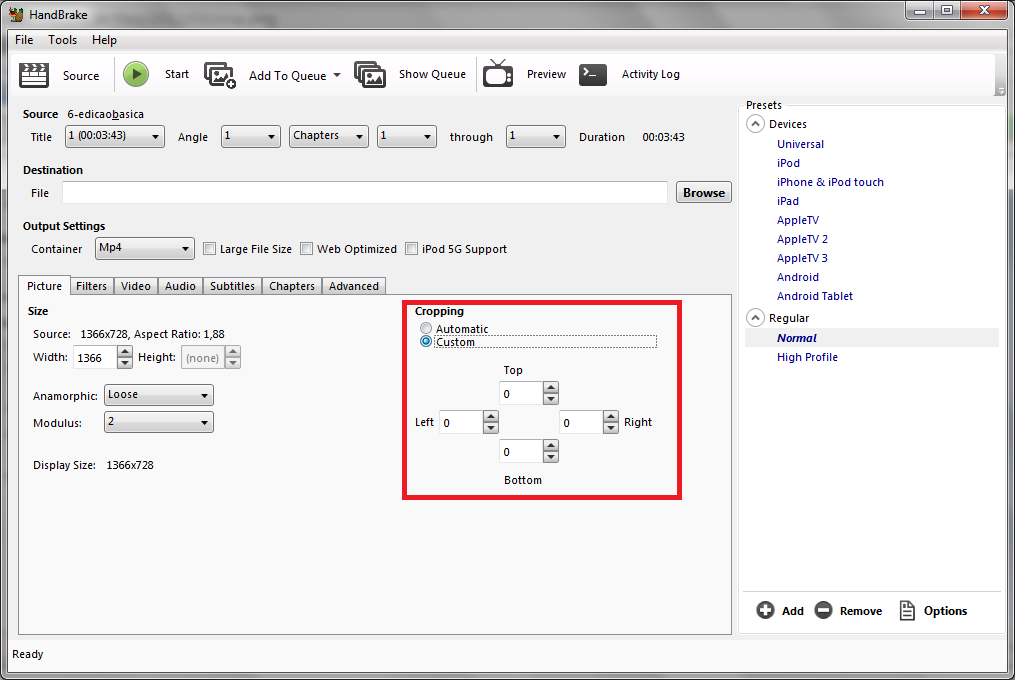Open the Activity Log terminal icon

[x=593, y=74]
